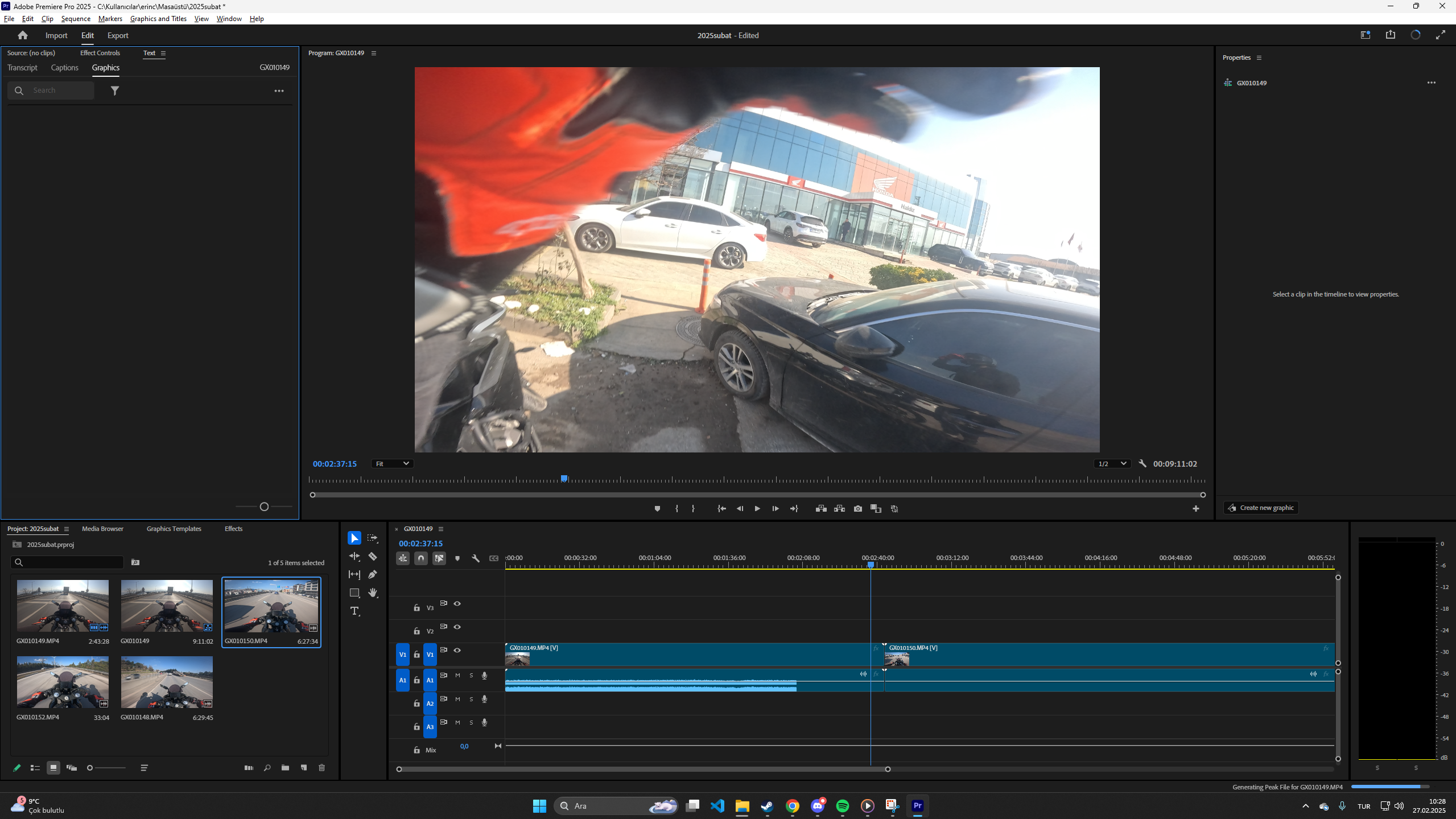
Task: Open the GX010149 sequence panel menu
Action: click(441, 529)
